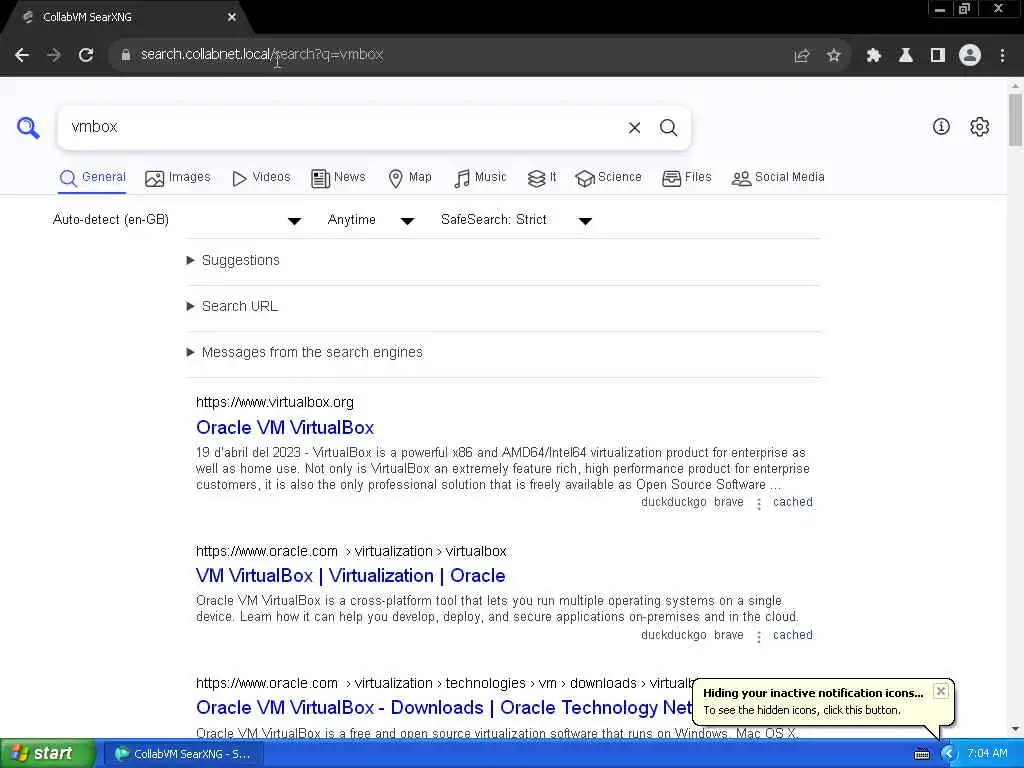Click the 7:04 AM taskbar clock
This screenshot has height=768, width=1024.
[x=987, y=754]
